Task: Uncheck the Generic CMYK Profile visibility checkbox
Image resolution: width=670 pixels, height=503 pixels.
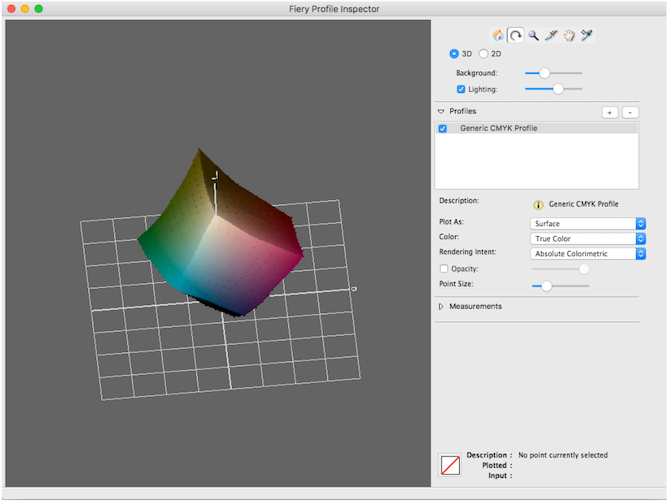Action: coord(443,129)
